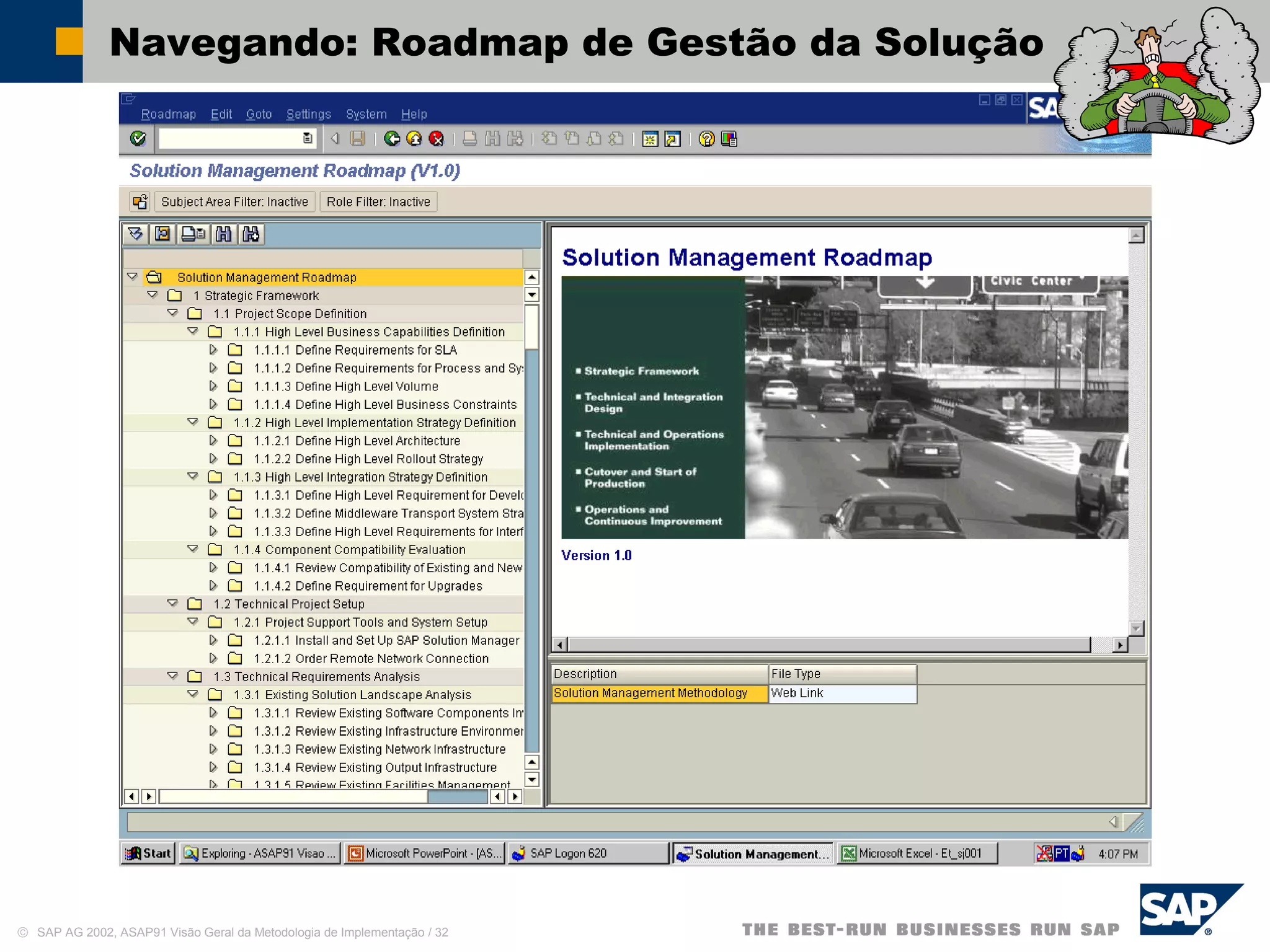Click the Print icon in main toolbar
1270x952 pixels.
470,139
